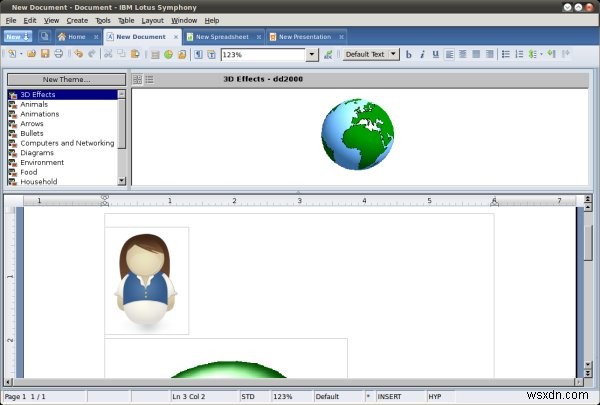The width and height of the screenshot is (600, 405).
Task: Select the Animals gallery theme
Action: [x=63, y=104]
